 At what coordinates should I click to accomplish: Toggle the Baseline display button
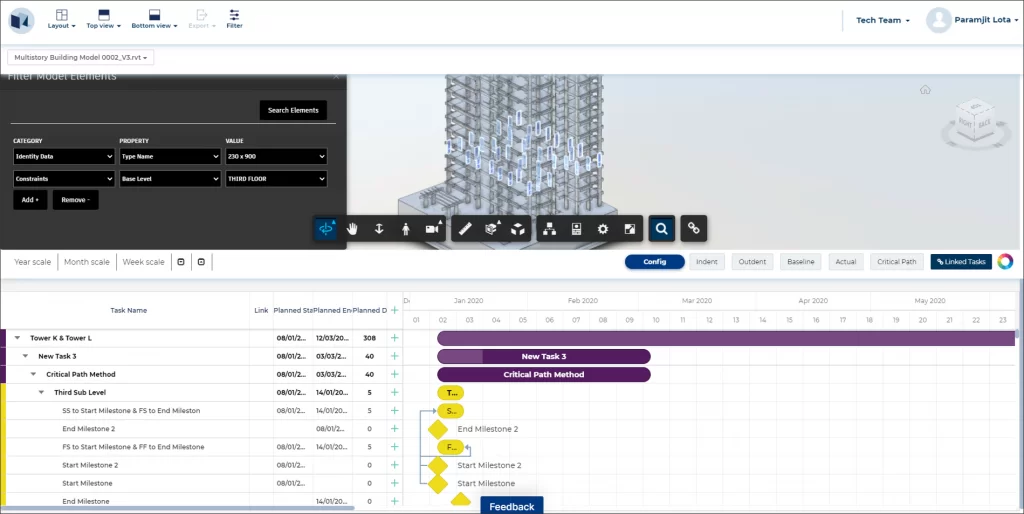[800, 262]
